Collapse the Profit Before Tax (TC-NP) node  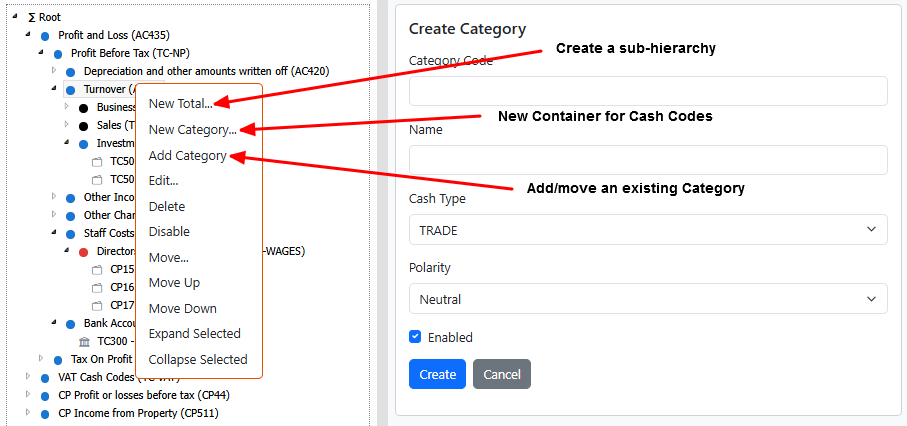click(x=40, y=52)
